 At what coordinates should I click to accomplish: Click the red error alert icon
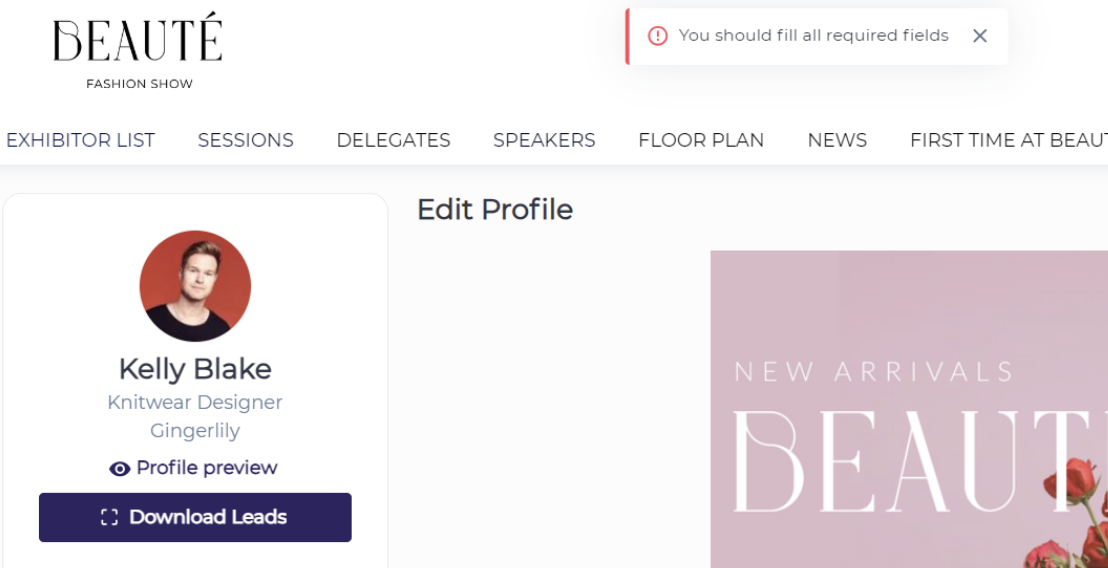(x=657, y=36)
